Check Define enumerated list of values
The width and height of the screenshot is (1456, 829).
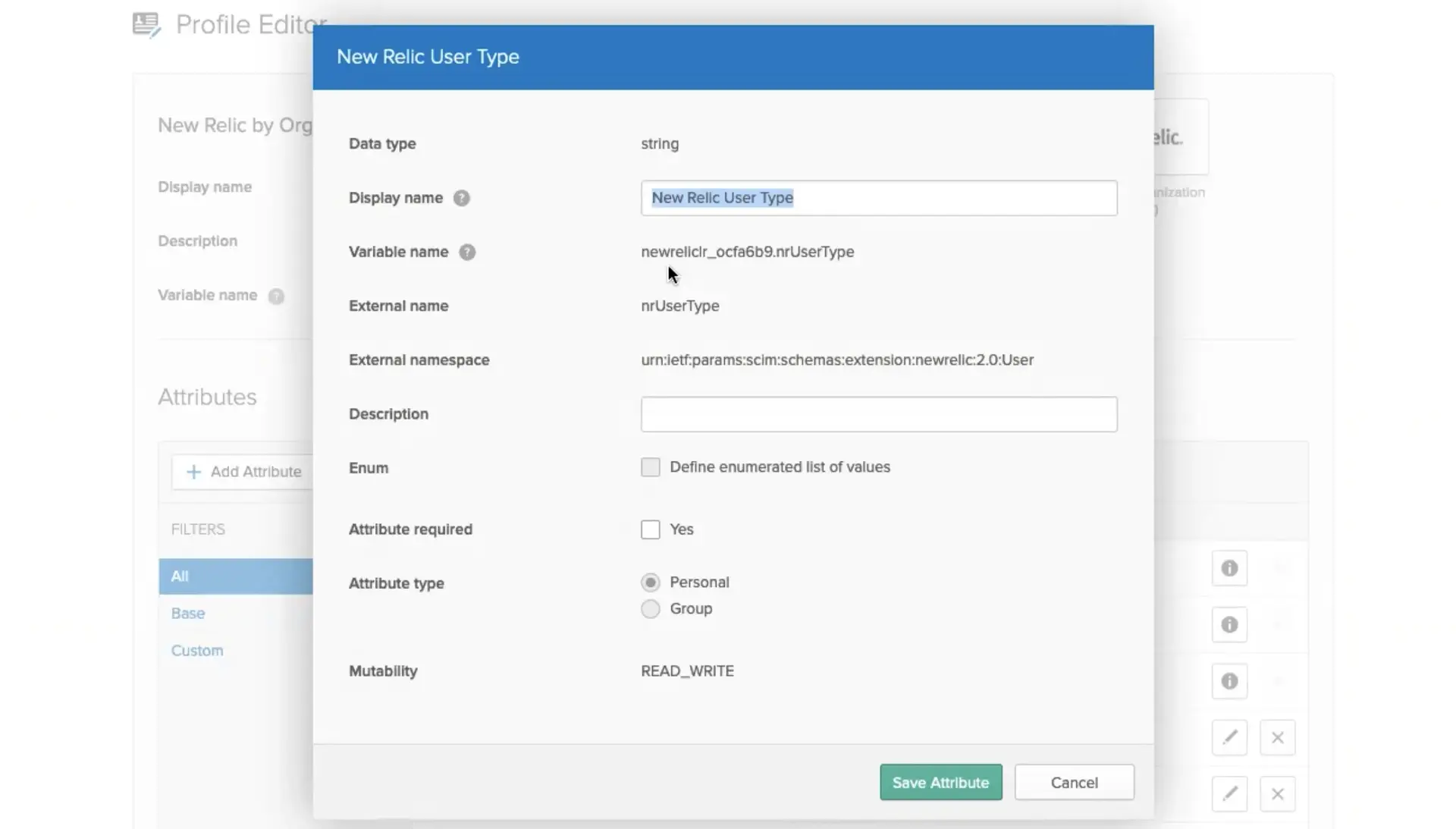click(650, 467)
